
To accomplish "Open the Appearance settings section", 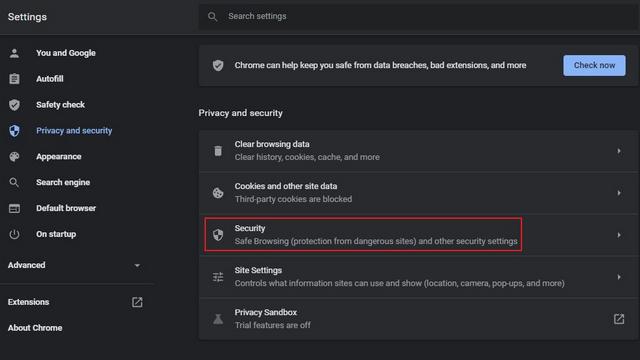I will pyautogui.click(x=58, y=157).
